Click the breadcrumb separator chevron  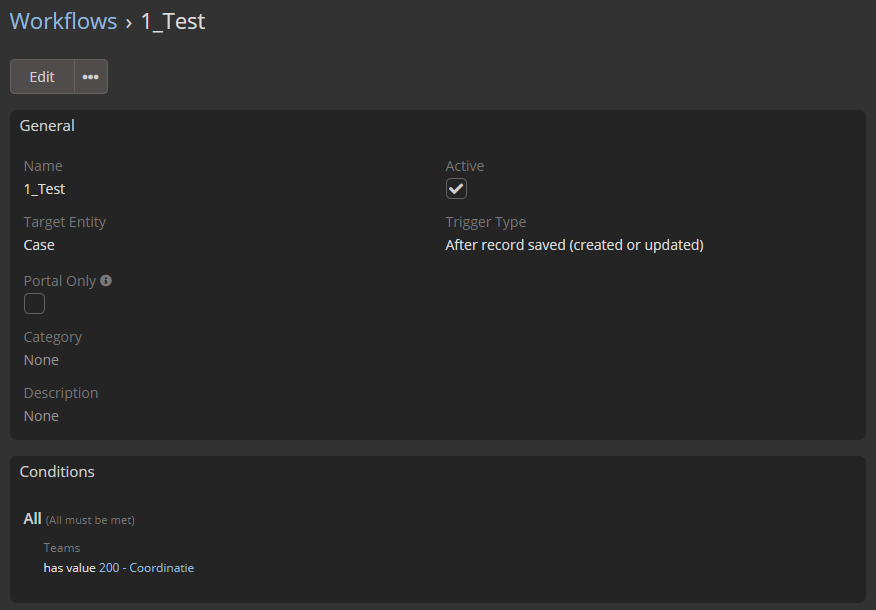click(x=129, y=23)
